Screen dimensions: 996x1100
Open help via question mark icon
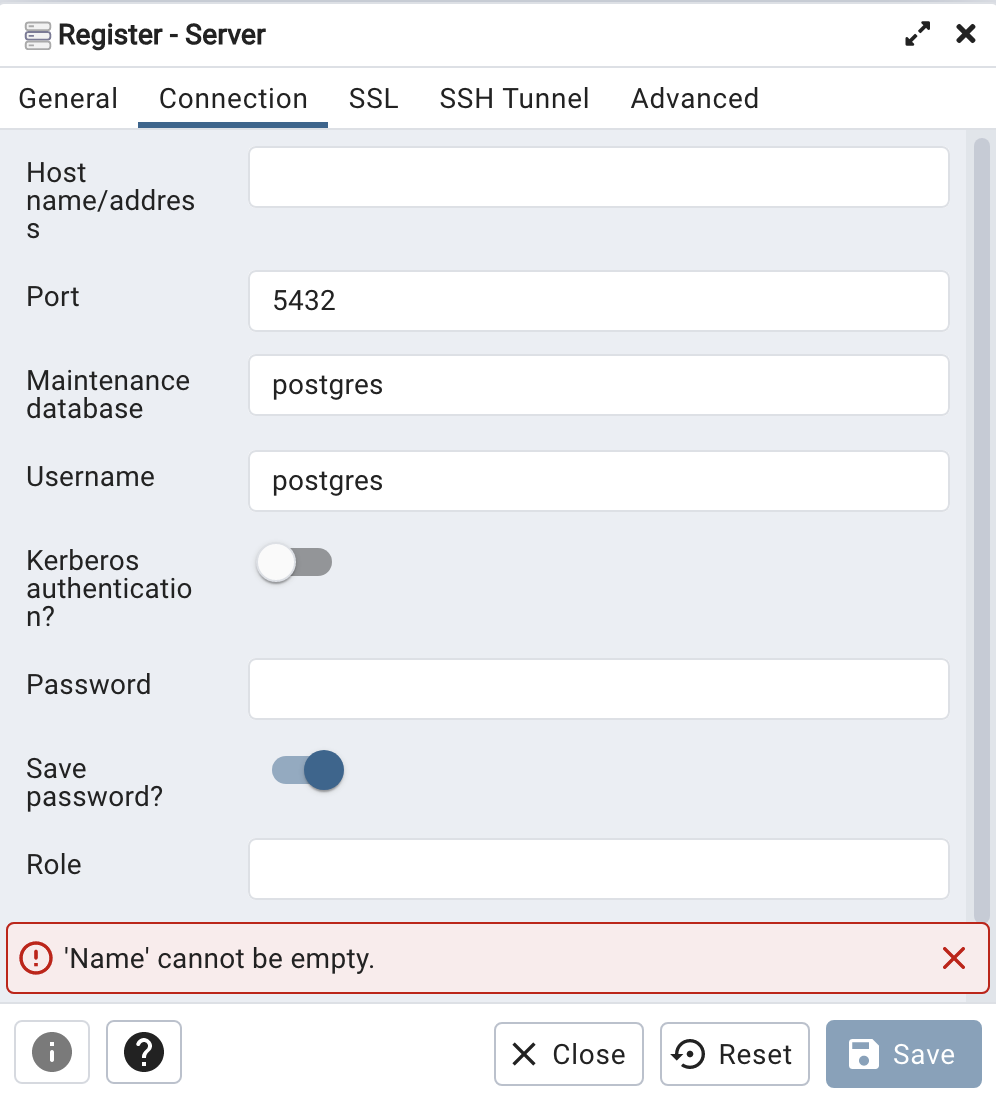point(144,1052)
